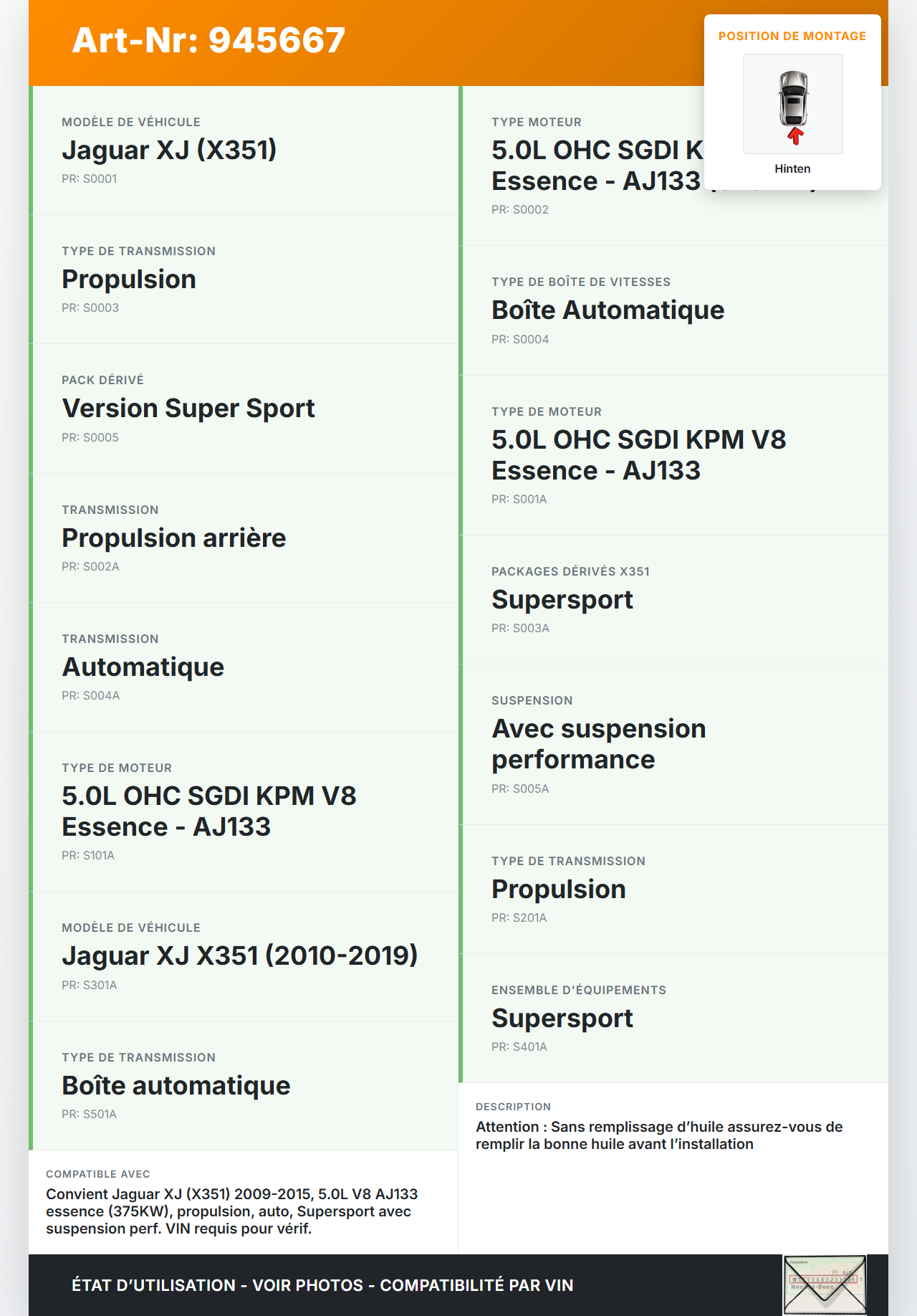Click the Art-Nr: 945667 heading

click(208, 40)
